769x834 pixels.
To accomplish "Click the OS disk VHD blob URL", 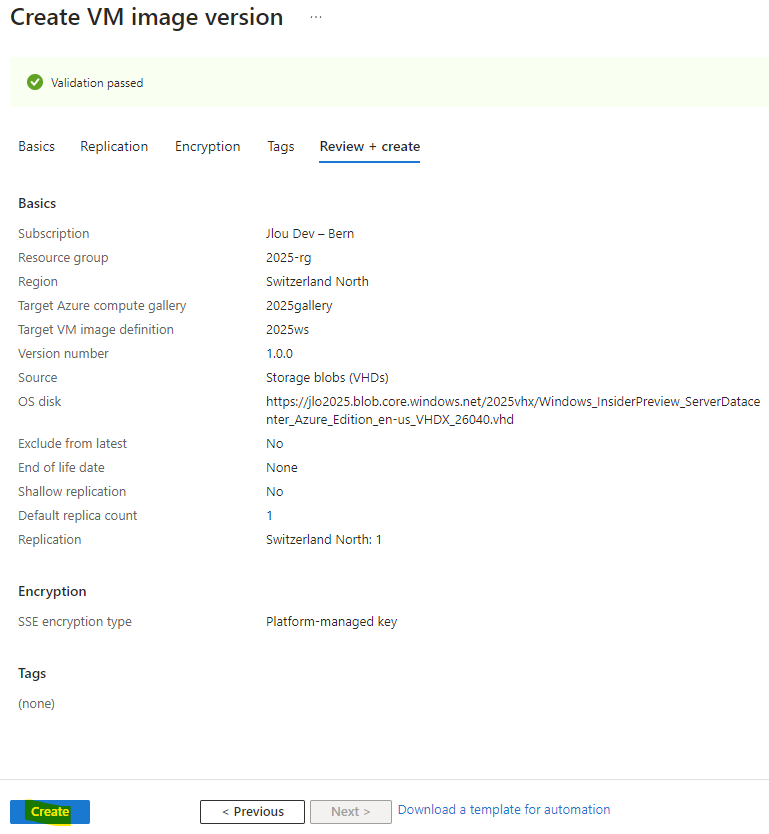I will click(x=513, y=411).
